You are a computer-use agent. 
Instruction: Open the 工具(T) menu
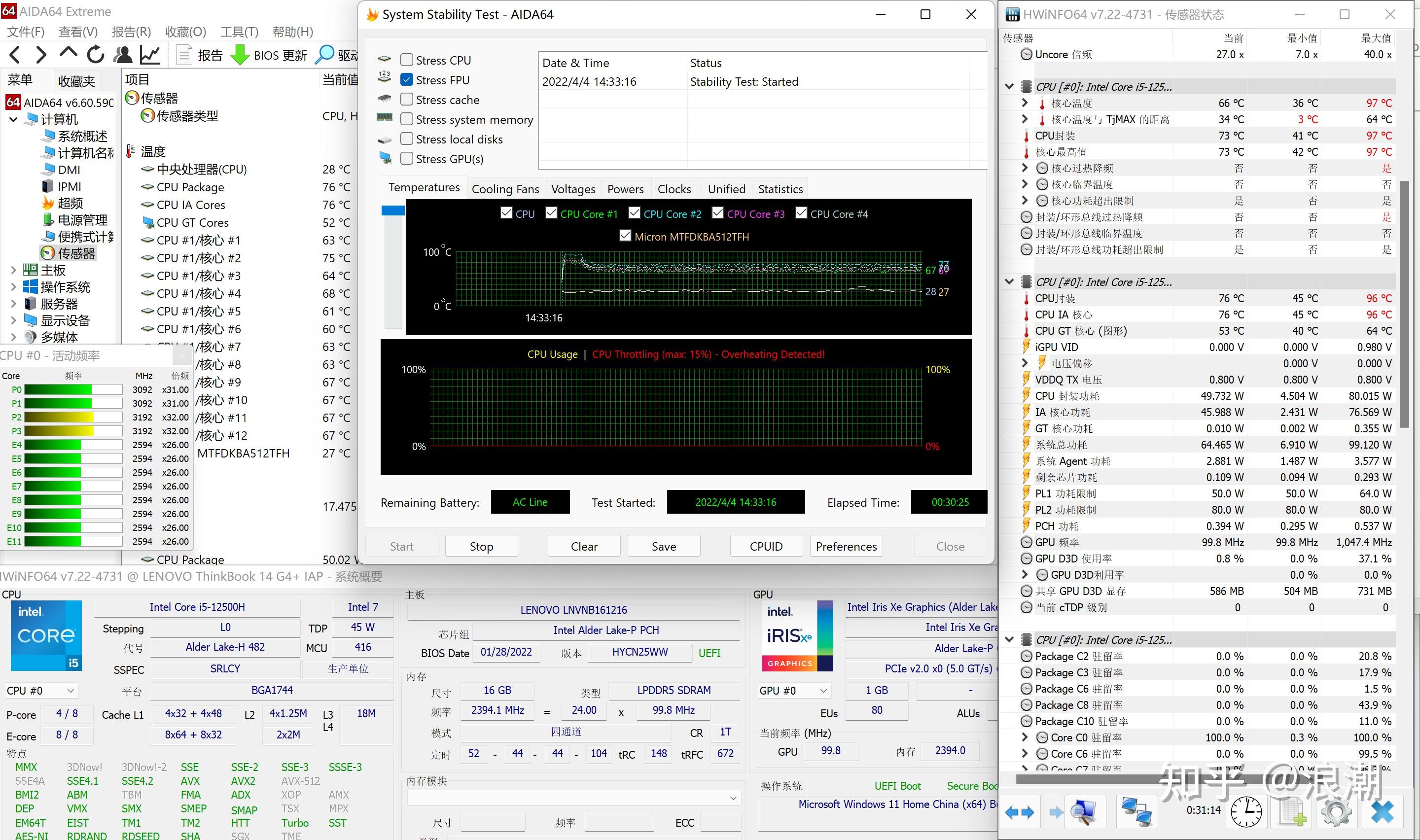coord(239,32)
